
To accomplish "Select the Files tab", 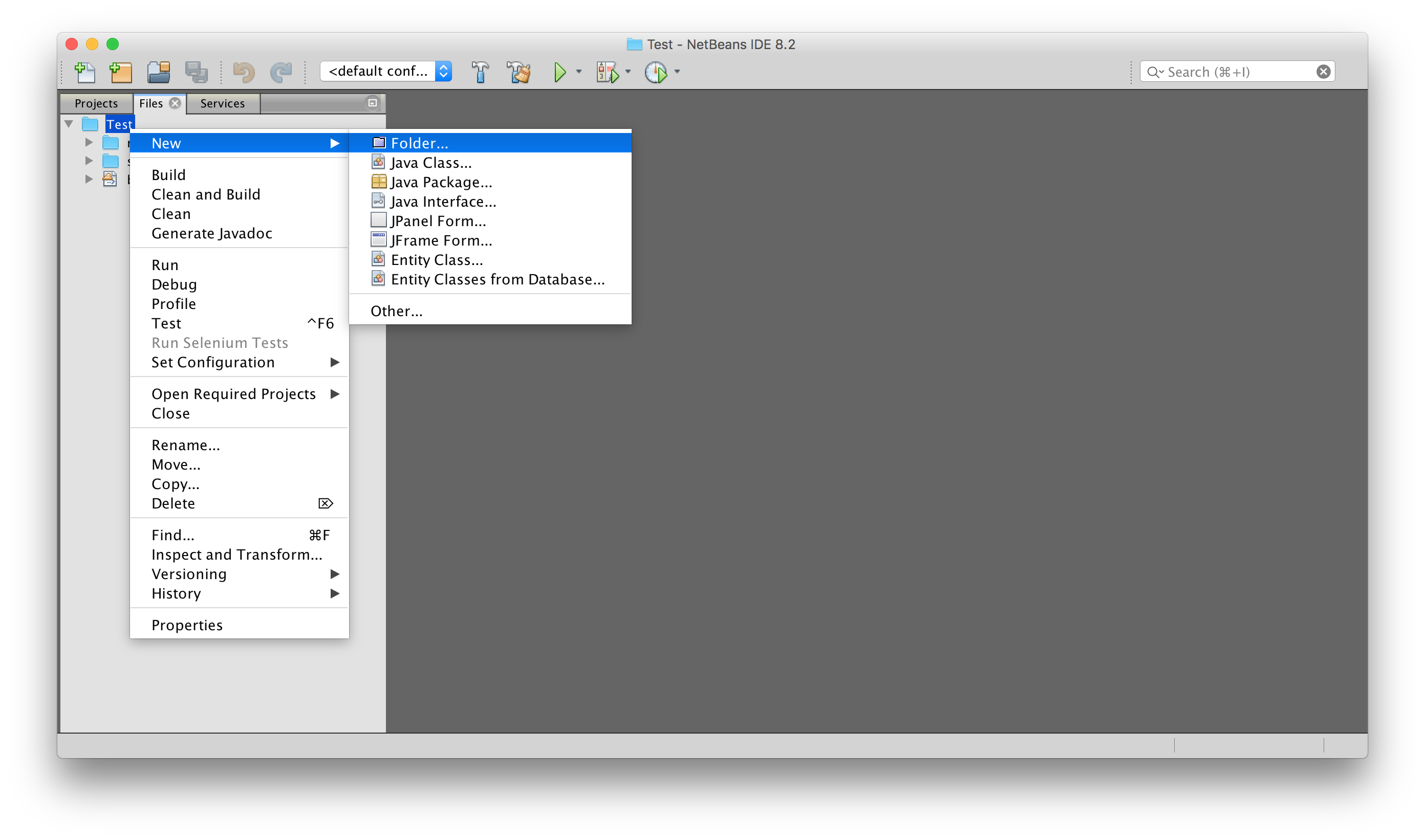I will (150, 103).
